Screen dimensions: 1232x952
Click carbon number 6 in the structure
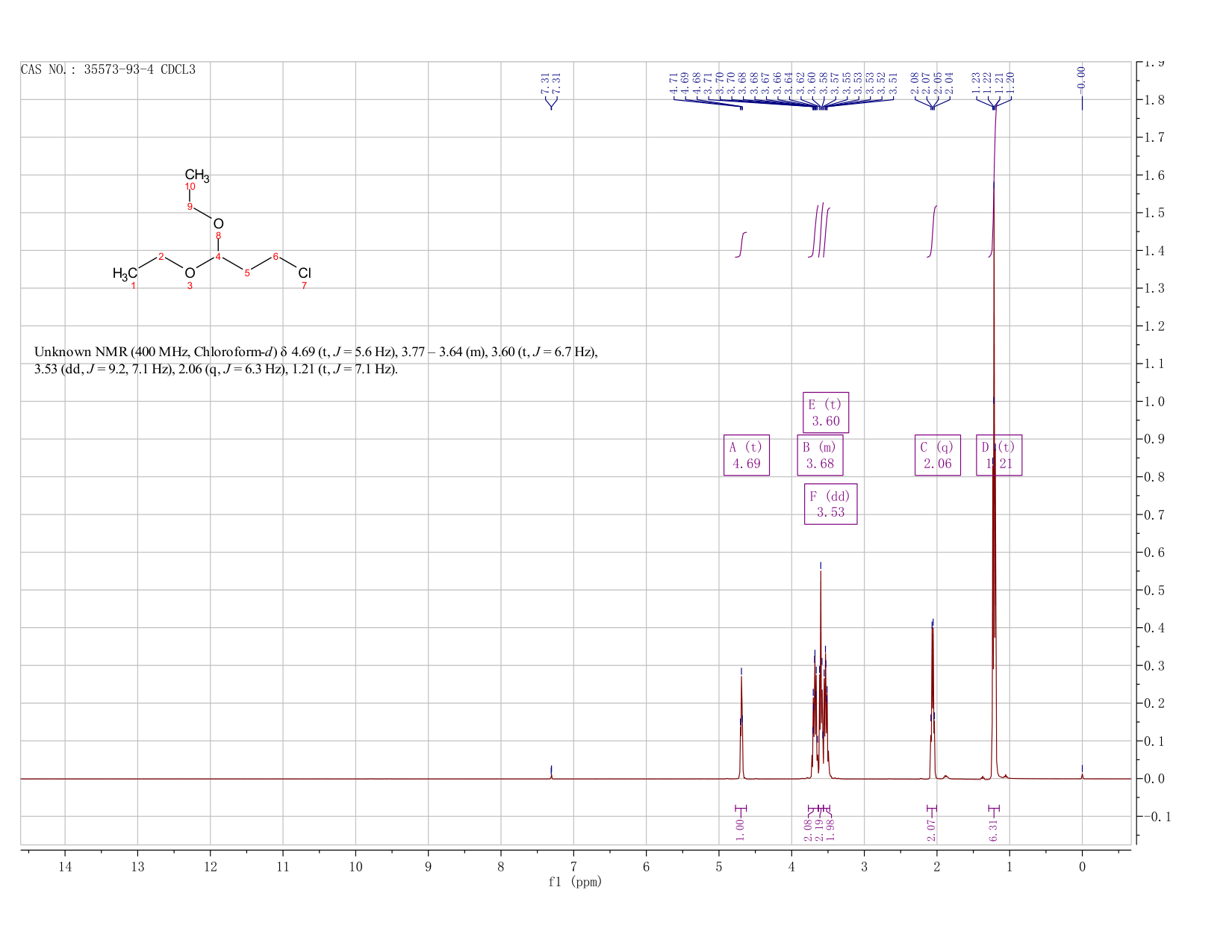pos(276,257)
